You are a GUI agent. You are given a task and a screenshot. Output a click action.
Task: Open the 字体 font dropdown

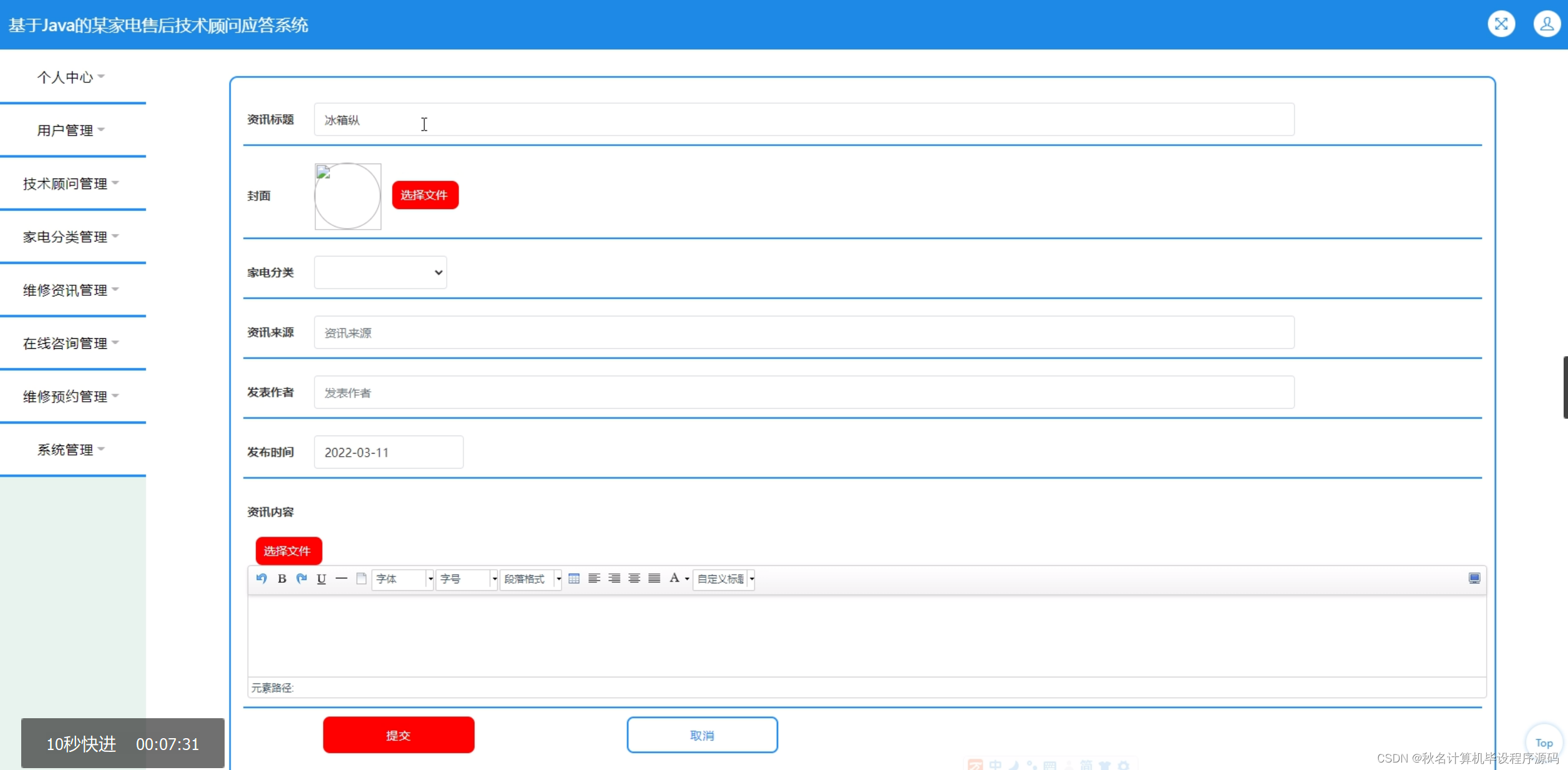click(402, 579)
